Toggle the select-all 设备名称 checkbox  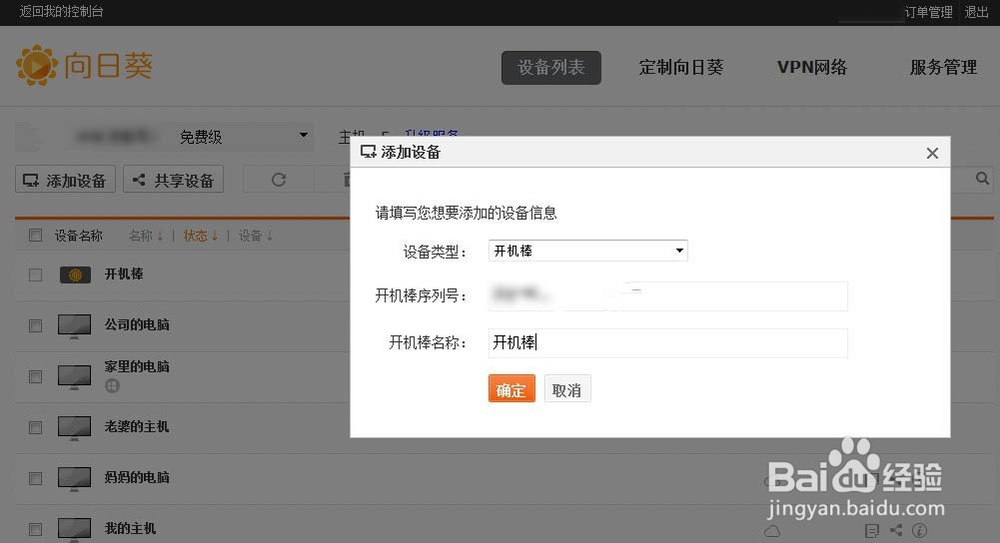35,235
